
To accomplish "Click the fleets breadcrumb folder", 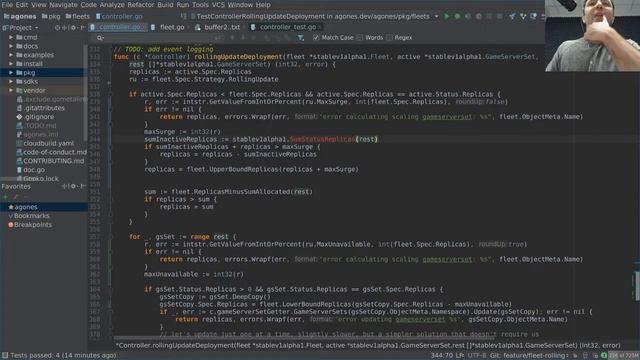I will pos(77,16).
